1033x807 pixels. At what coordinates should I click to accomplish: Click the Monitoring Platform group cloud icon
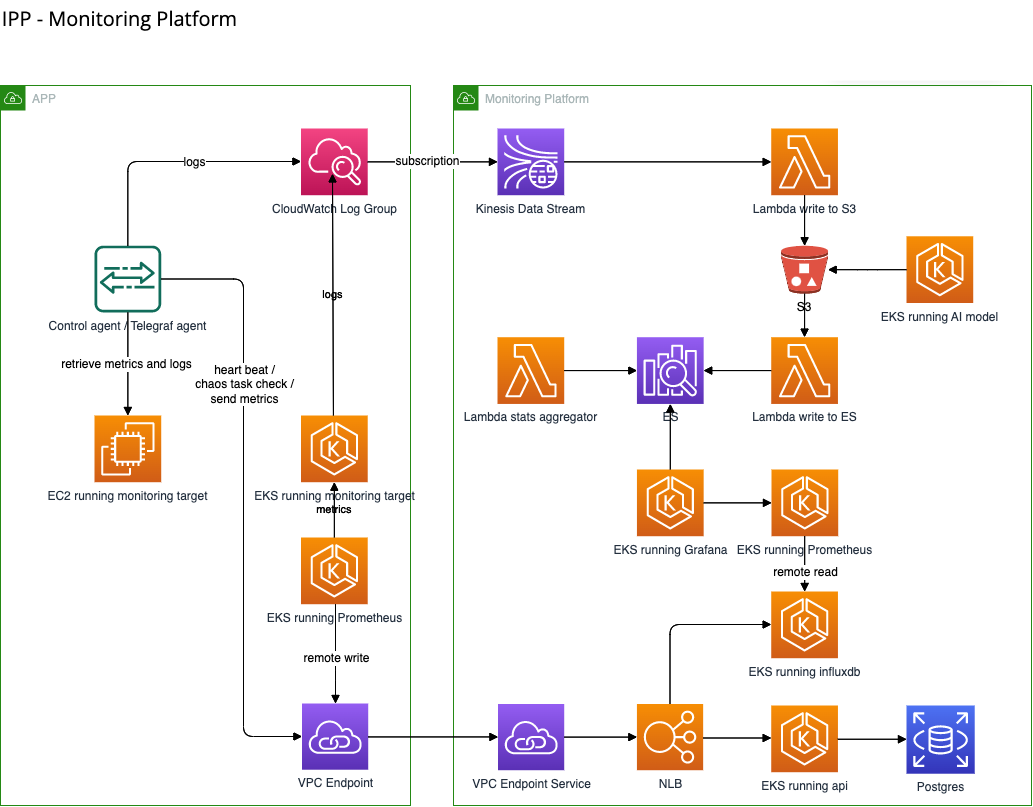click(466, 98)
